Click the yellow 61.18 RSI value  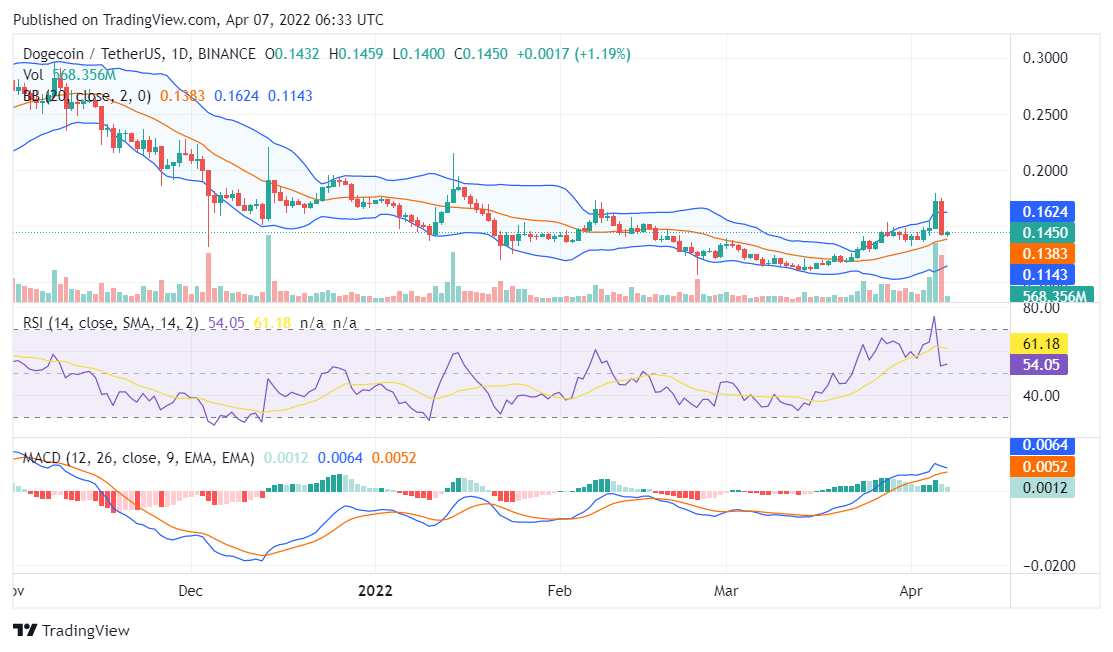[x=1043, y=344]
